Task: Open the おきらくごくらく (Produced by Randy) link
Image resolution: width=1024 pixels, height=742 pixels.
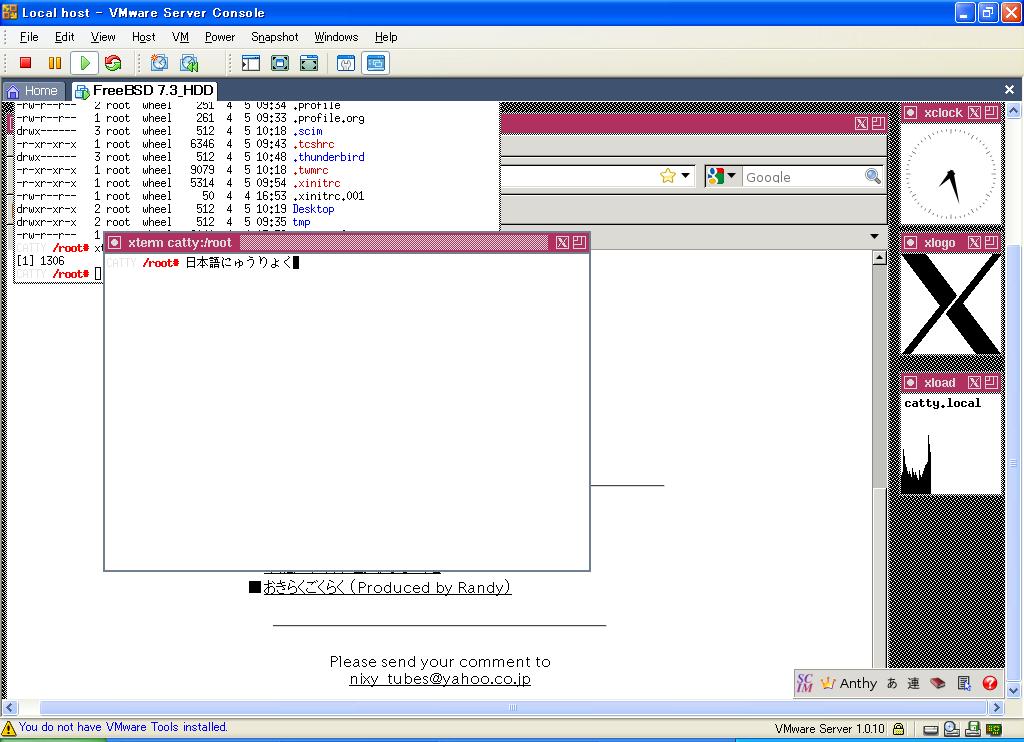Action: pos(387,587)
